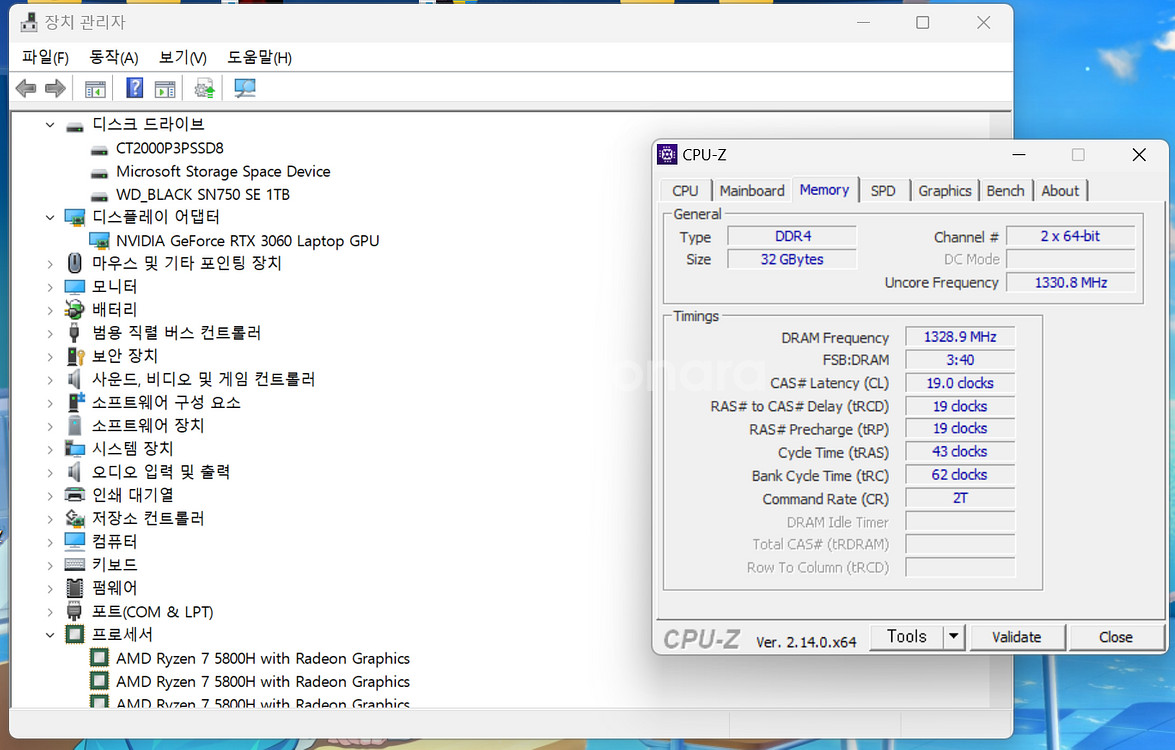Switch to the Graphics tab in CPU-Z

point(944,191)
